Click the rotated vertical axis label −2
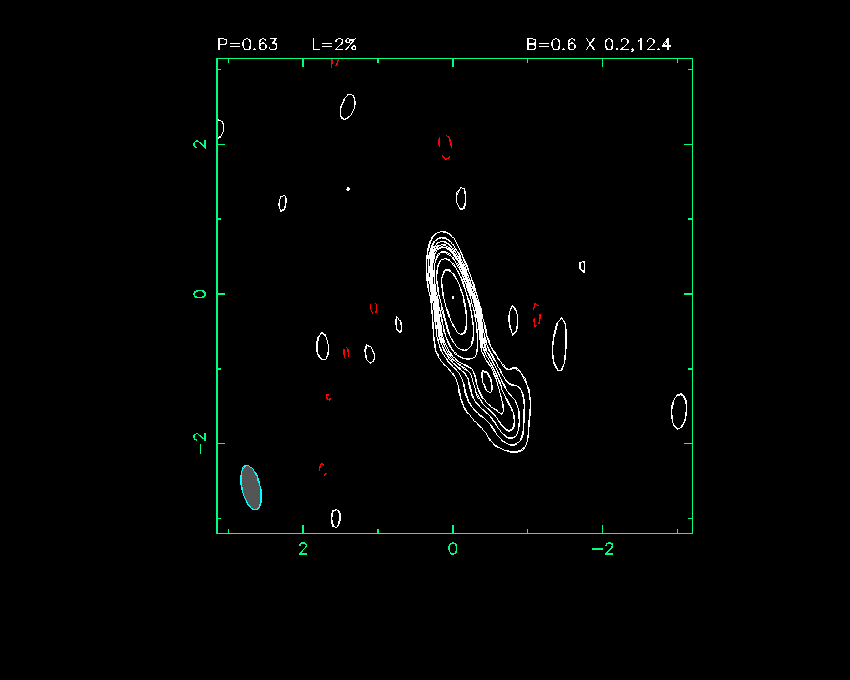Image resolution: width=850 pixels, height=680 pixels. [x=201, y=443]
